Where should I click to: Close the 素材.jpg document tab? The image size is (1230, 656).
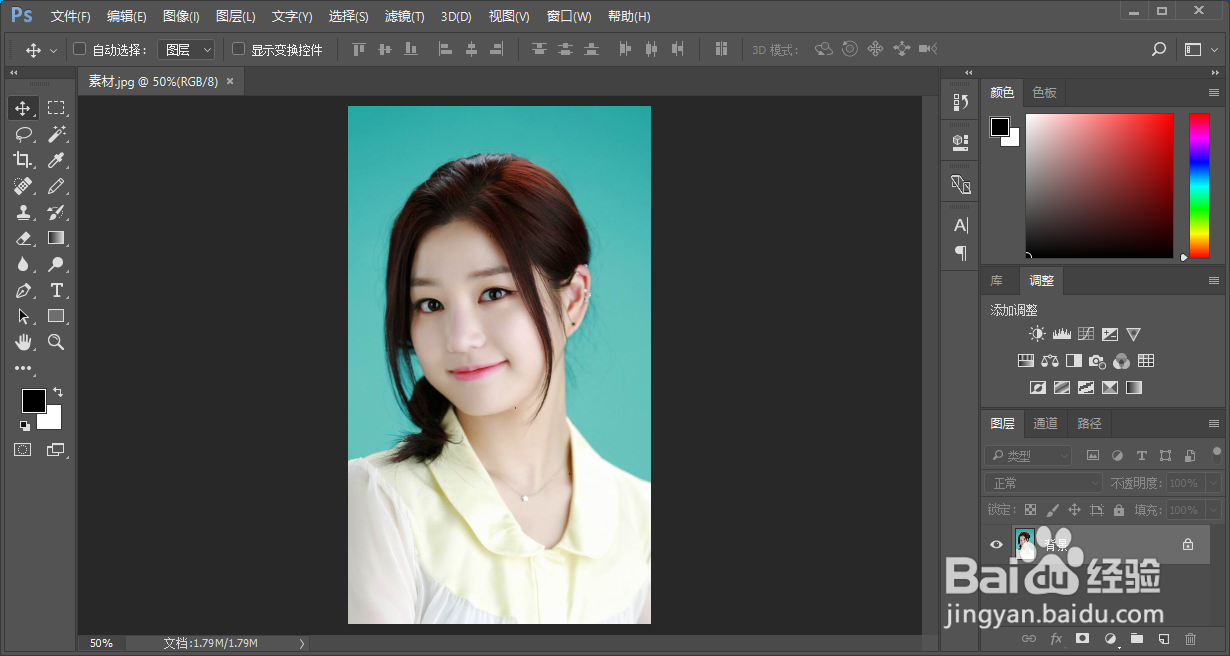click(x=230, y=81)
